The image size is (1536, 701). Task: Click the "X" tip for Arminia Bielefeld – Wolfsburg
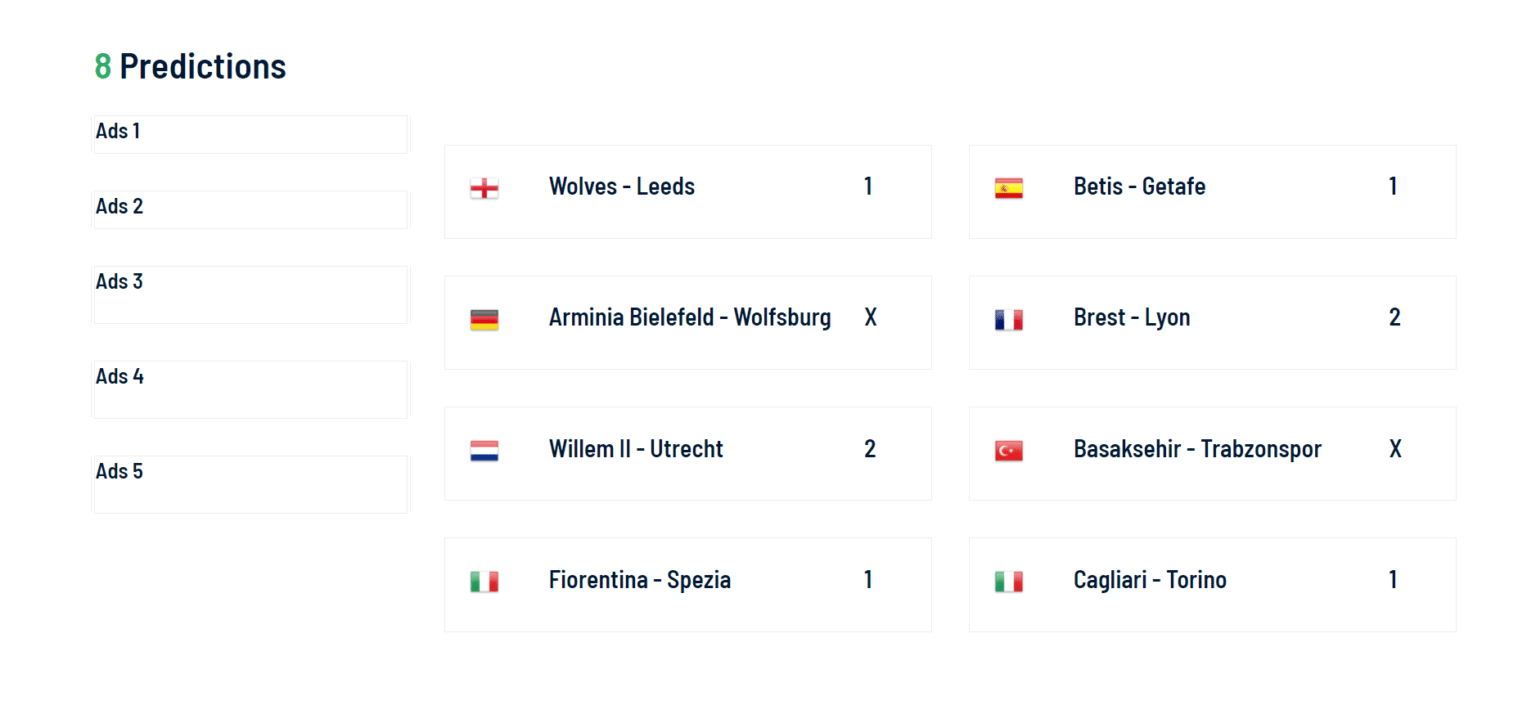click(870, 317)
